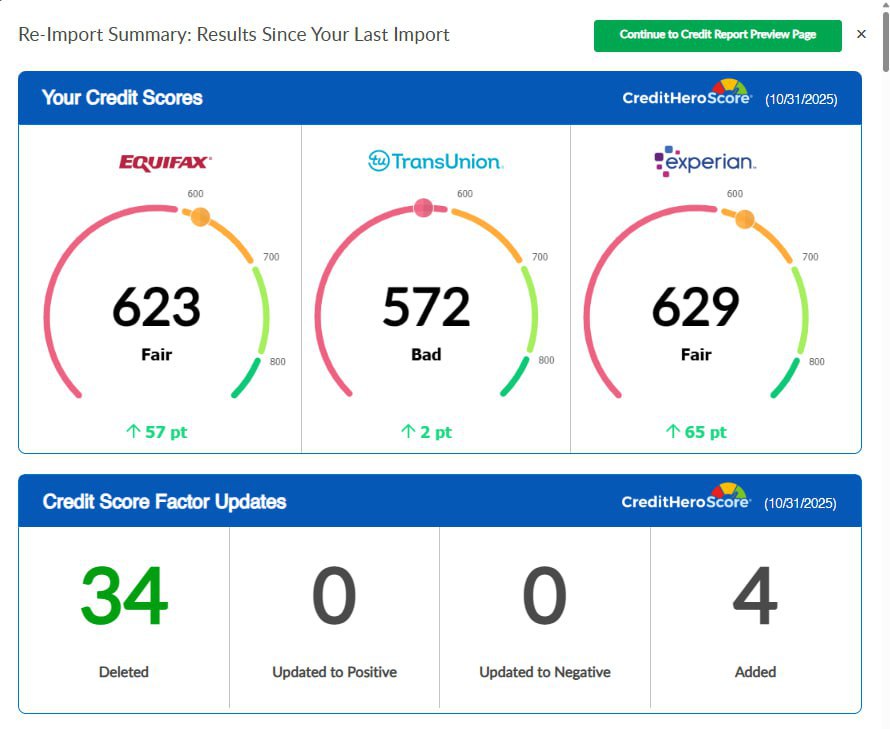This screenshot has height=729, width=890.
Task: Click the Deleted label
Action: tap(124, 672)
